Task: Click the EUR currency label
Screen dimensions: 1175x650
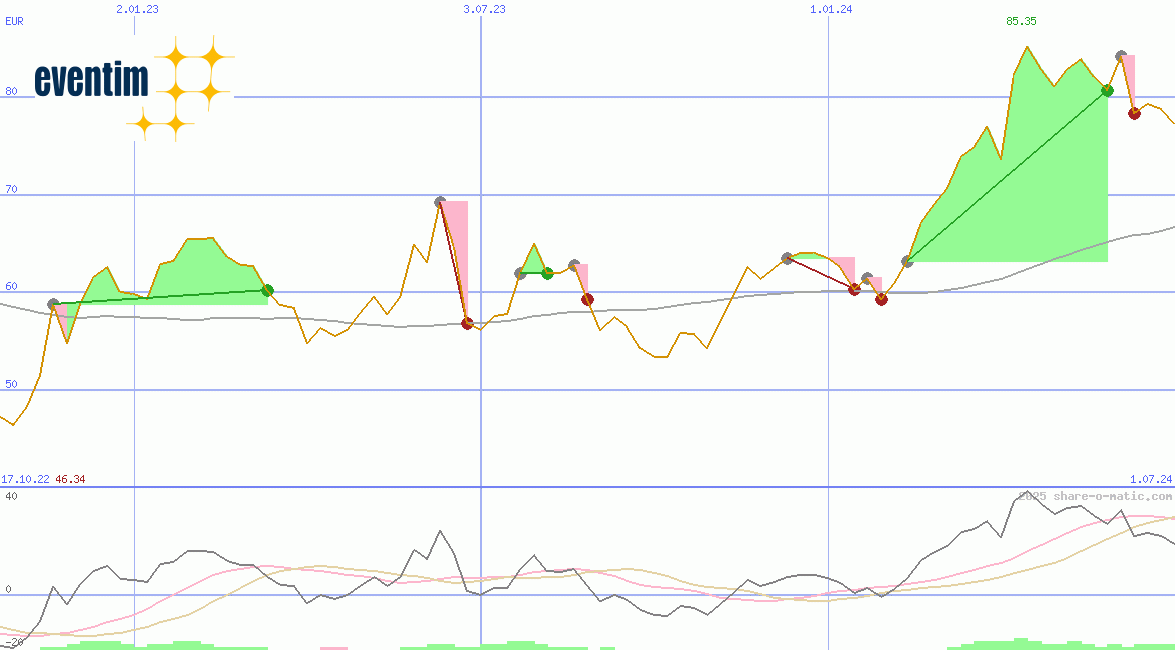Action: point(14,21)
